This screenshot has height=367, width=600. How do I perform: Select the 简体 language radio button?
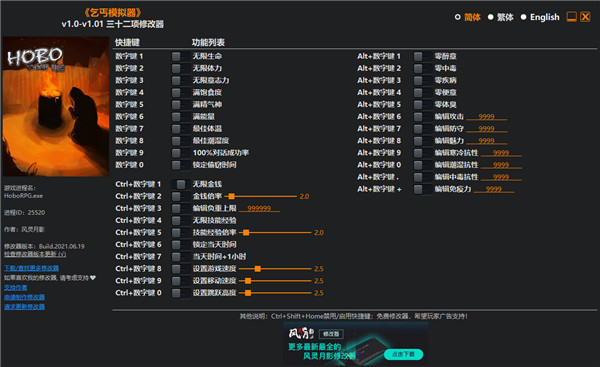[457, 17]
